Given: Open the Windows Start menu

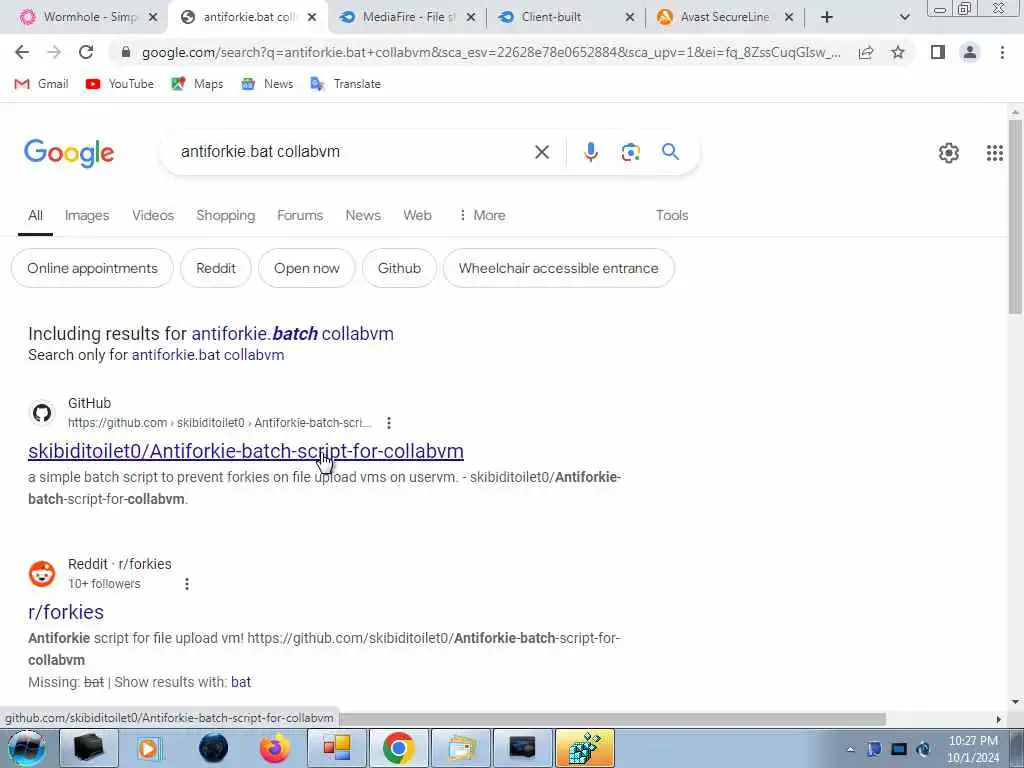Looking at the screenshot, I should (x=26, y=748).
